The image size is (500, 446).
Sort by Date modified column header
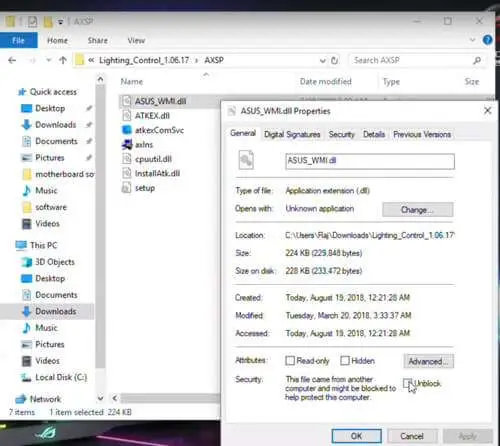coord(325,82)
